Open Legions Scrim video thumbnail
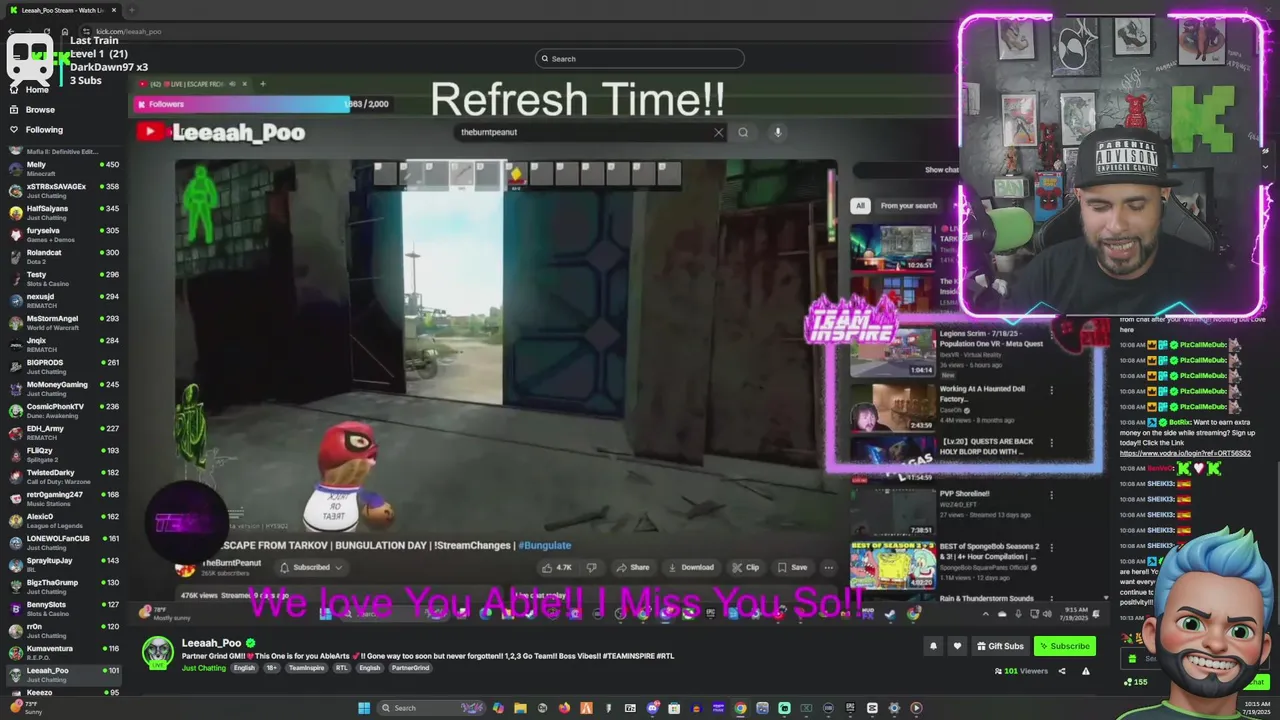This screenshot has height=720, width=1280. (x=891, y=352)
